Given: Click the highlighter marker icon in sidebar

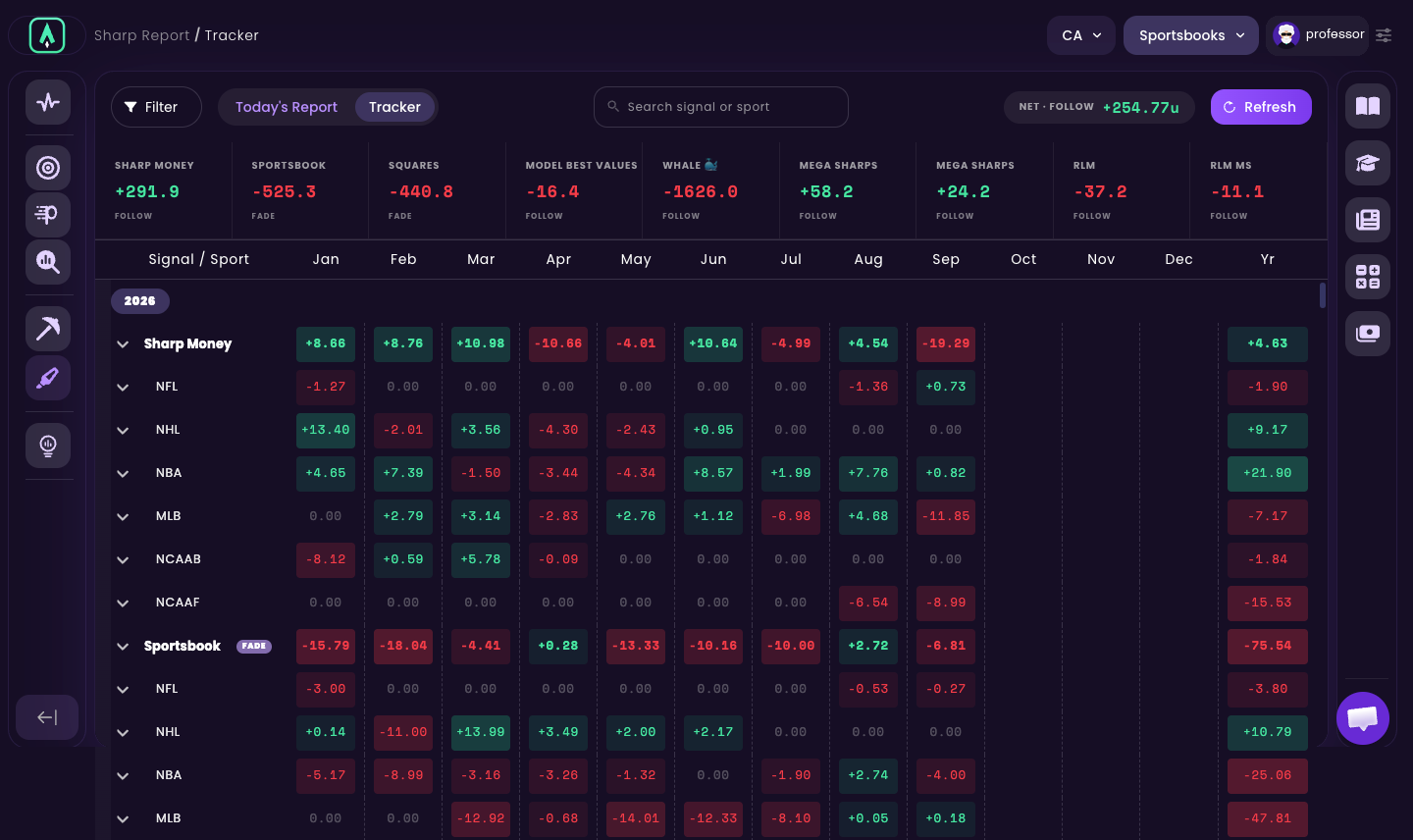Looking at the screenshot, I should pyautogui.click(x=48, y=377).
